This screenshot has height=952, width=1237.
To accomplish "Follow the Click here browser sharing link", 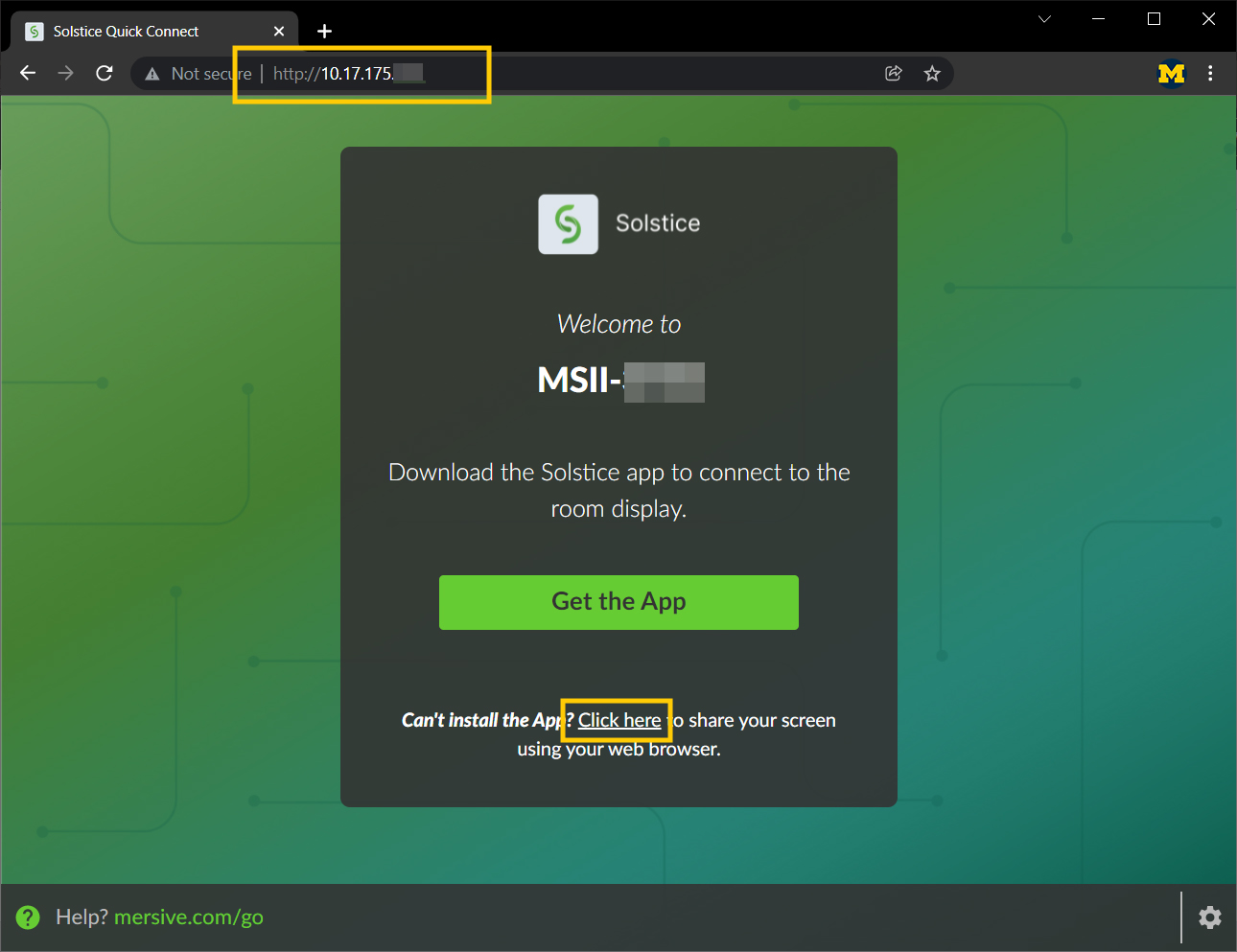I will pyautogui.click(x=618, y=720).
